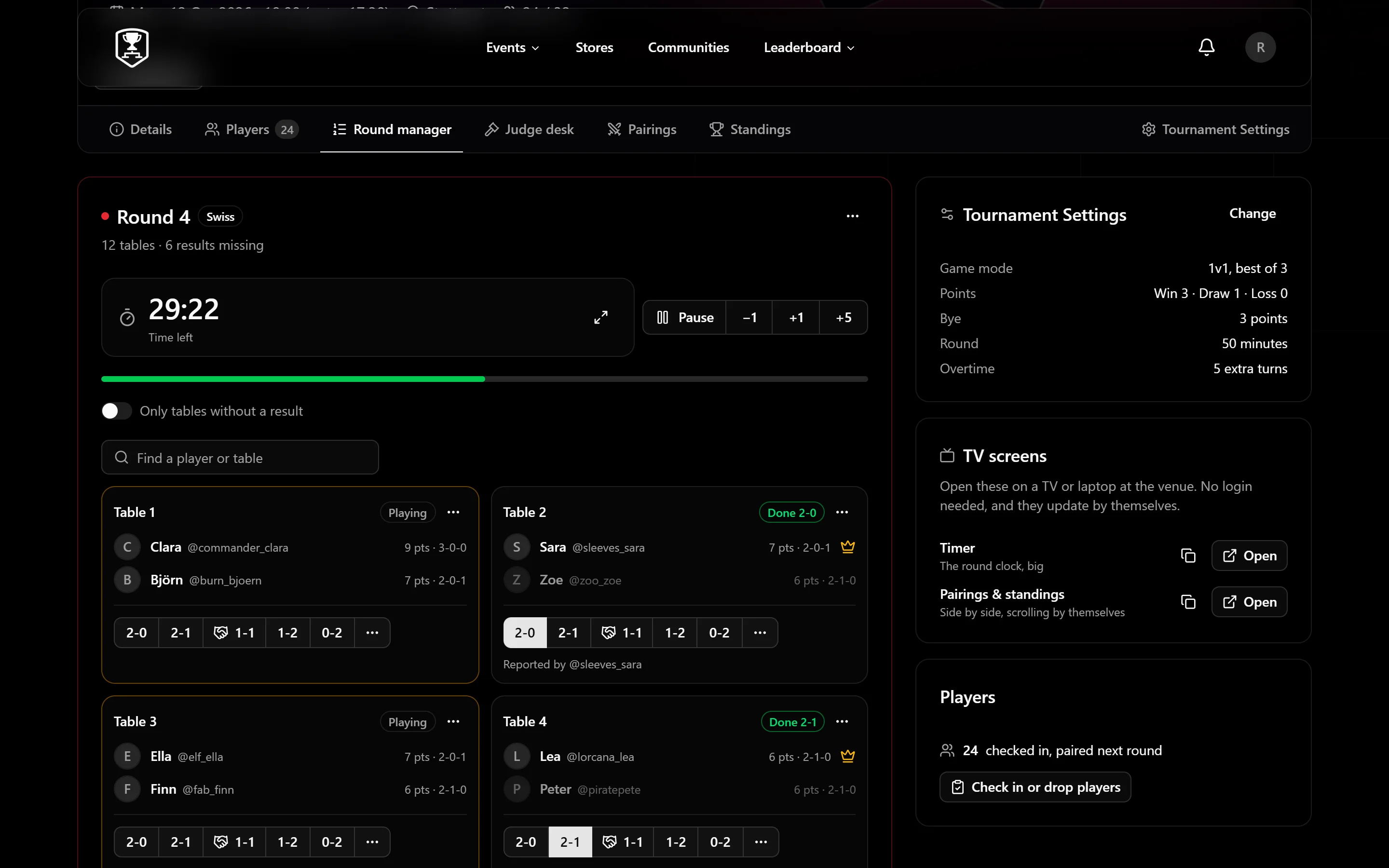Show more result options for Table 1
Image resolution: width=1389 pixels, height=868 pixels.
[372, 633]
